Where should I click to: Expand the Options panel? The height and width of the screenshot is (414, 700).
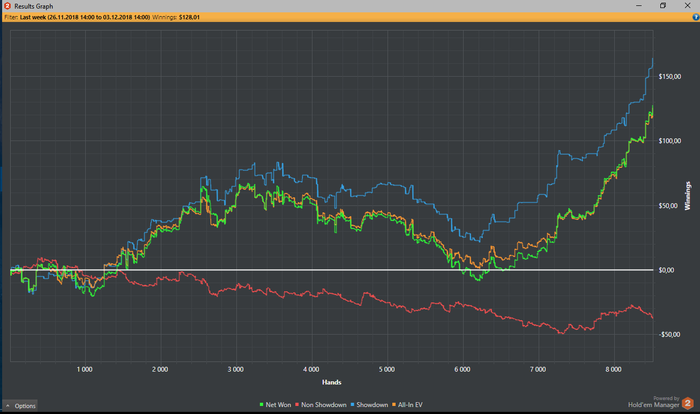pyautogui.click(x=20, y=406)
